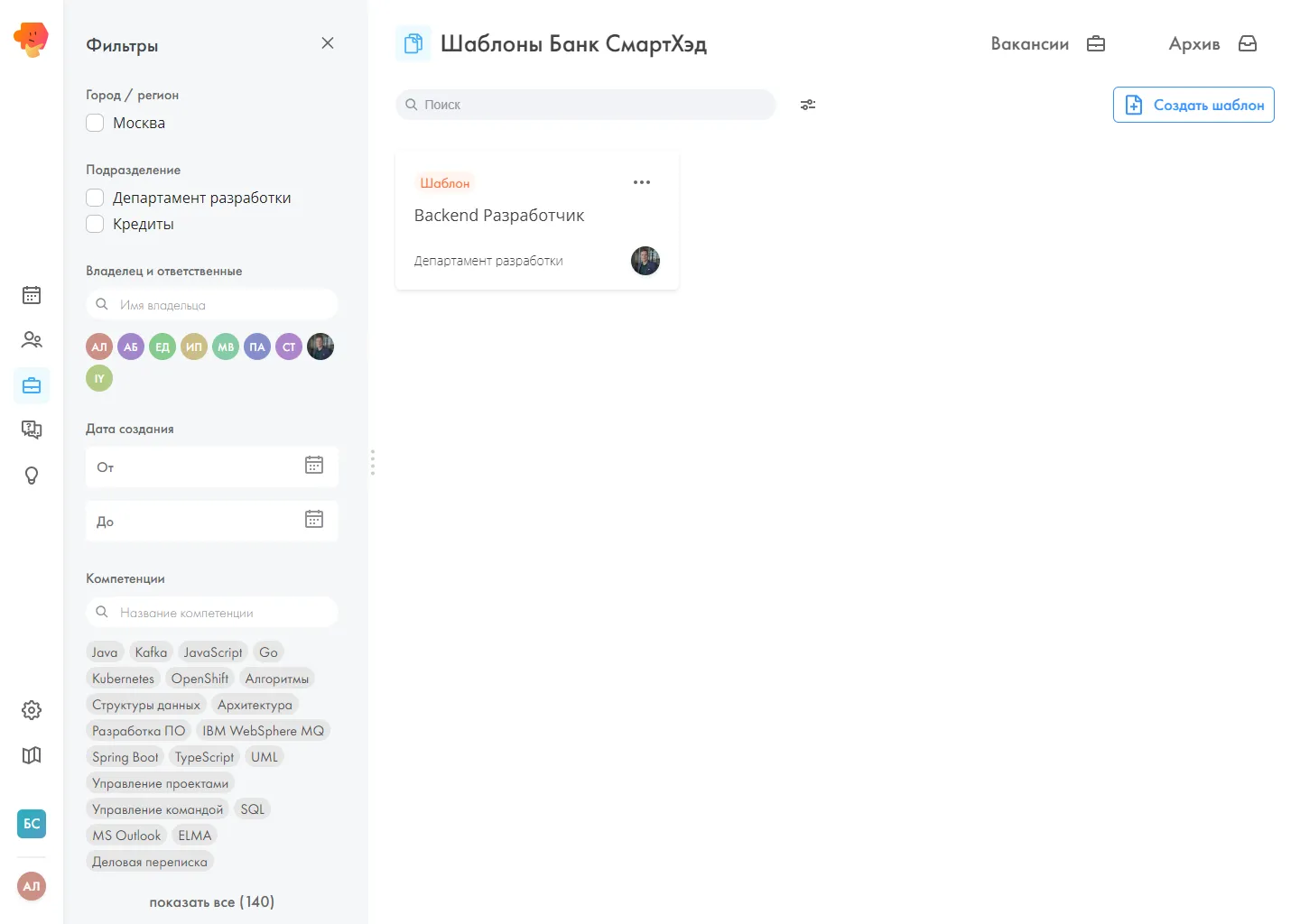Filter by owner ПА avatar
This screenshot has width=1300, height=924.
[x=257, y=346]
